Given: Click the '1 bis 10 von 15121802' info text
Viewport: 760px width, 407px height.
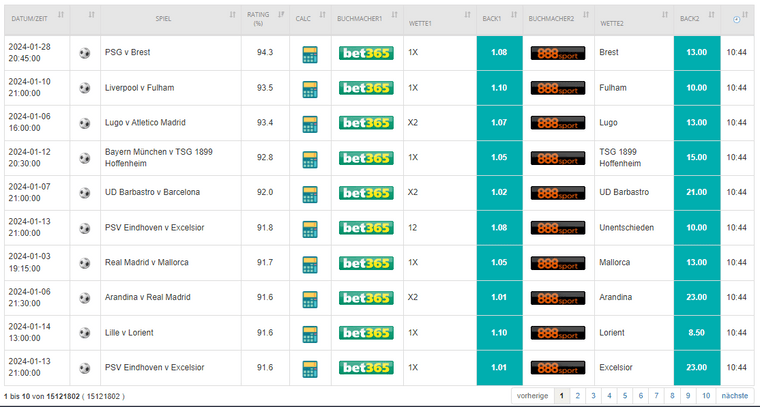Looking at the screenshot, I should (64, 396).
